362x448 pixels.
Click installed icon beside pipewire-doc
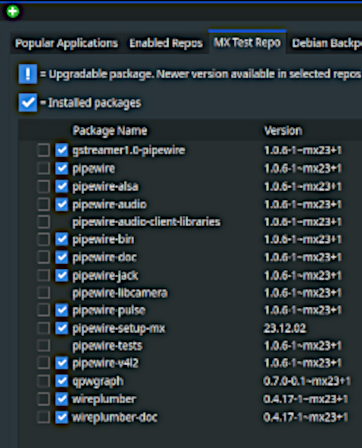[x=62, y=257]
